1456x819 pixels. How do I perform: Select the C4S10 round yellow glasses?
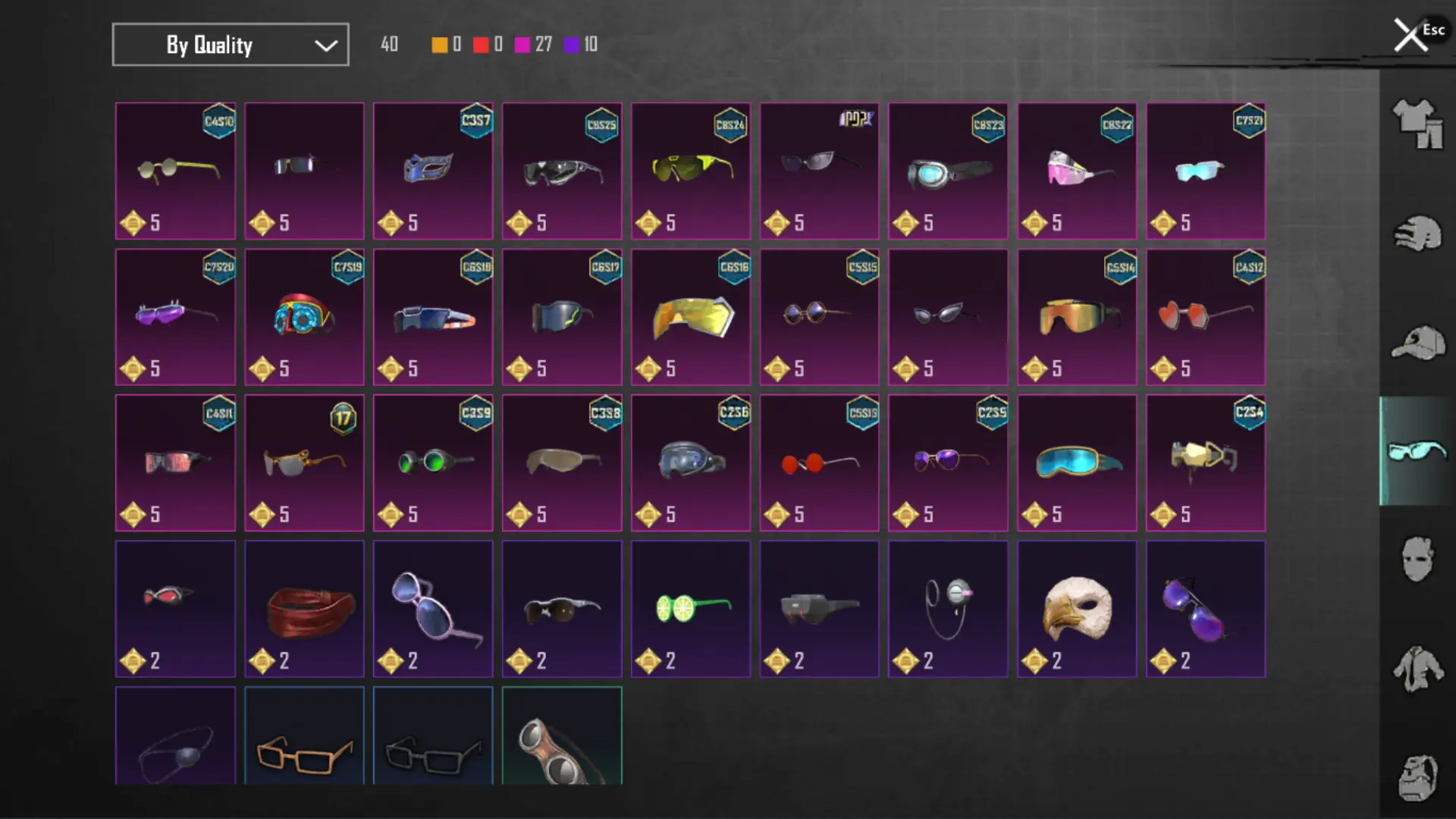tap(175, 171)
